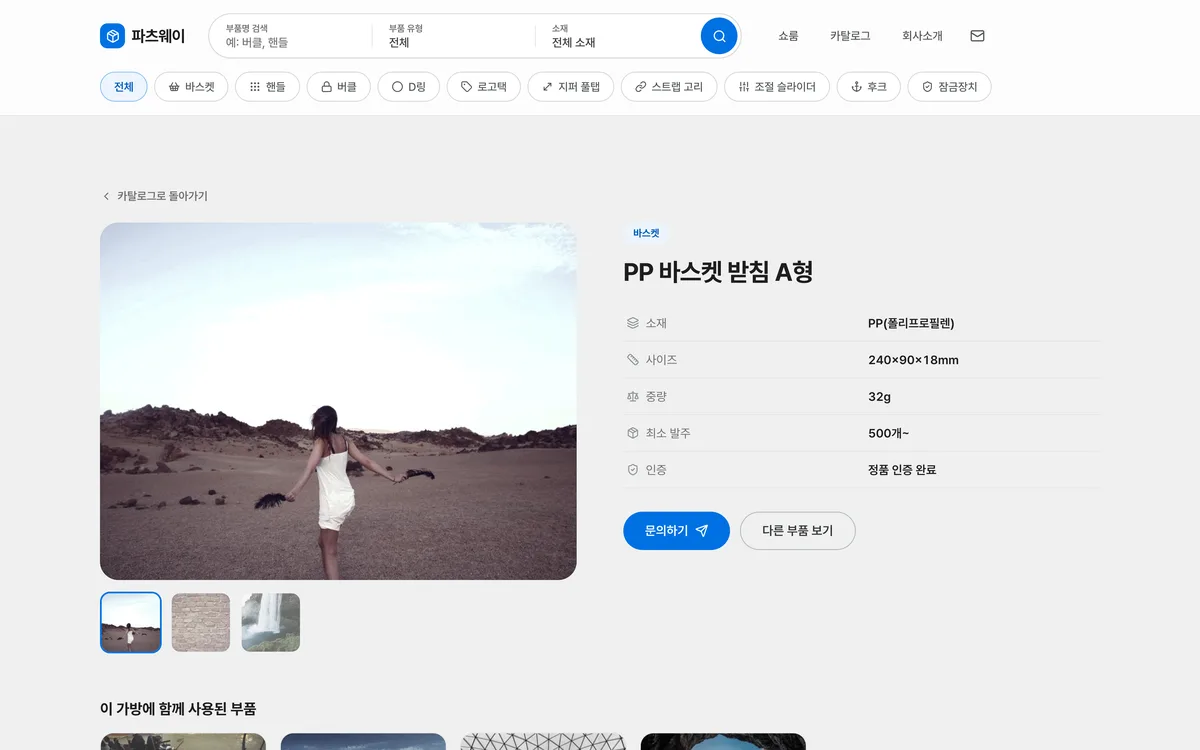The height and width of the screenshot is (750, 1200).
Task: Select the 전체 category chip
Action: coord(124,87)
